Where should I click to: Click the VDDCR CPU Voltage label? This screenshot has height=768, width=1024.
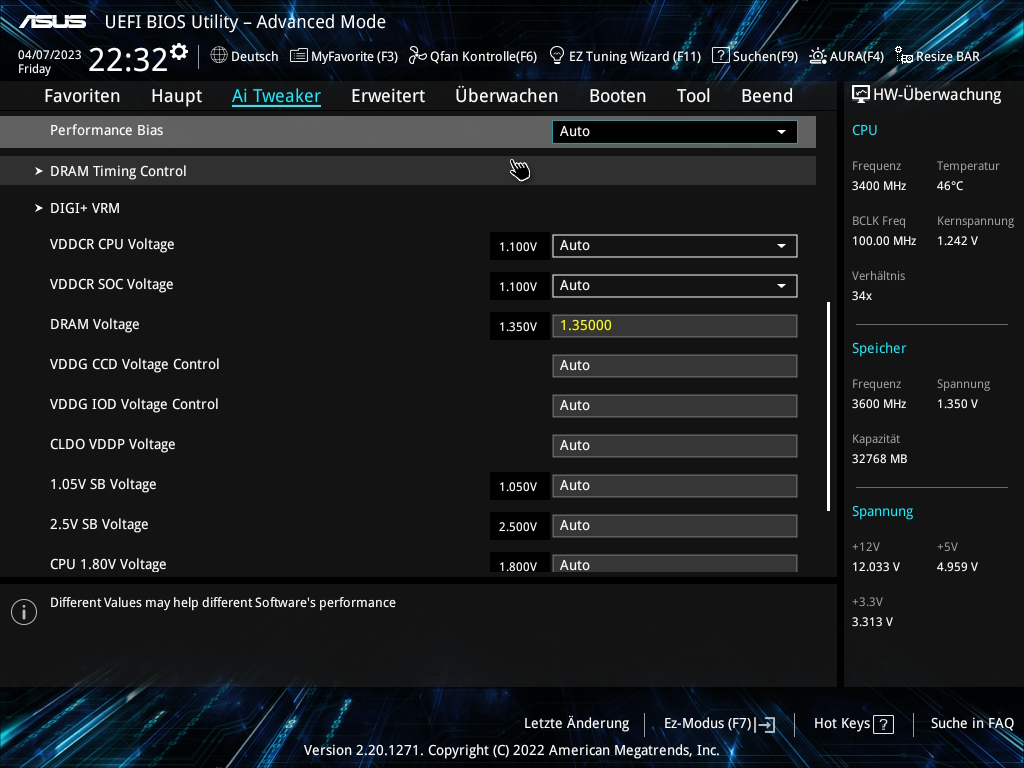click(x=112, y=245)
